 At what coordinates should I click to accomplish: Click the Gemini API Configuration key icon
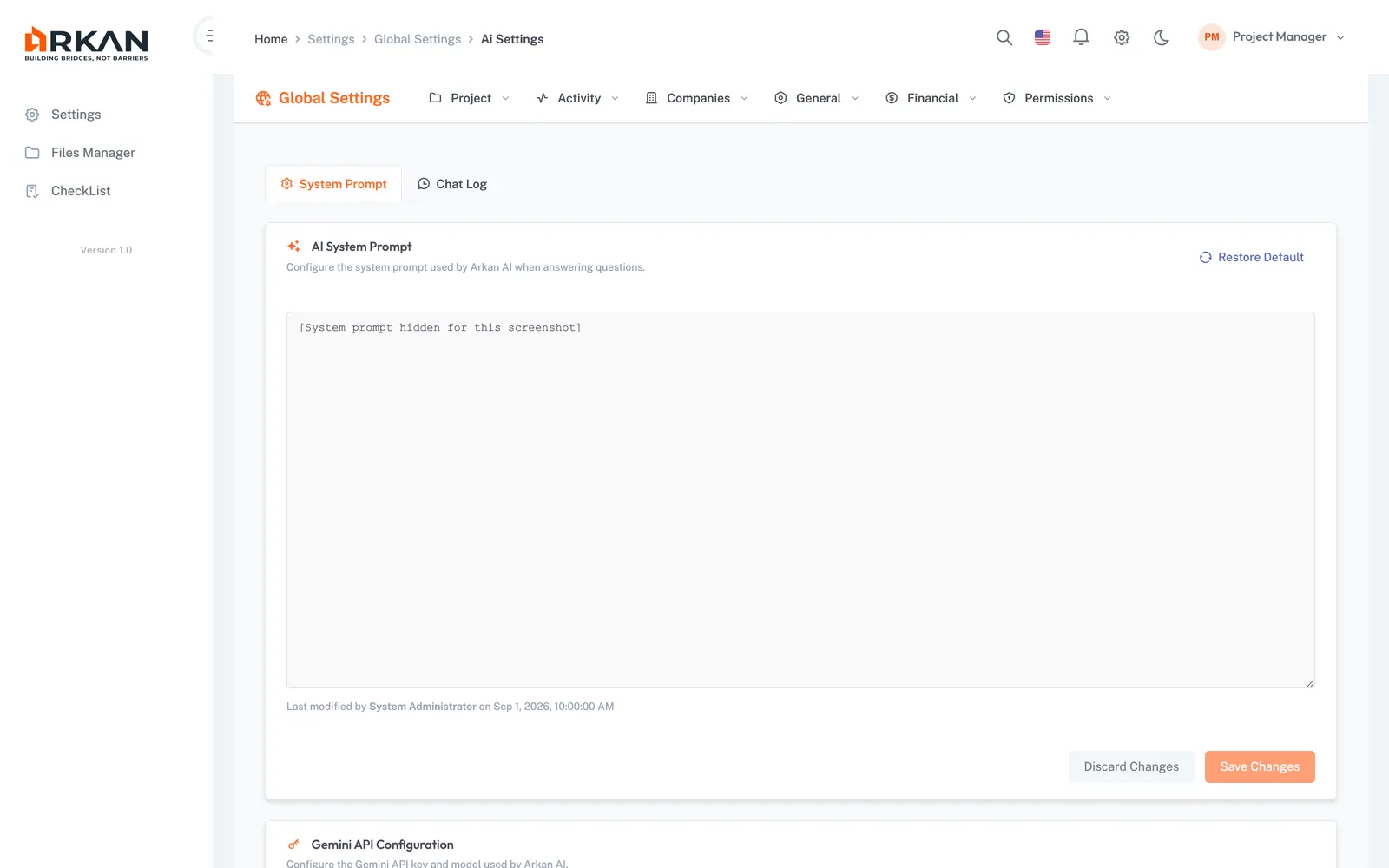[293, 845]
